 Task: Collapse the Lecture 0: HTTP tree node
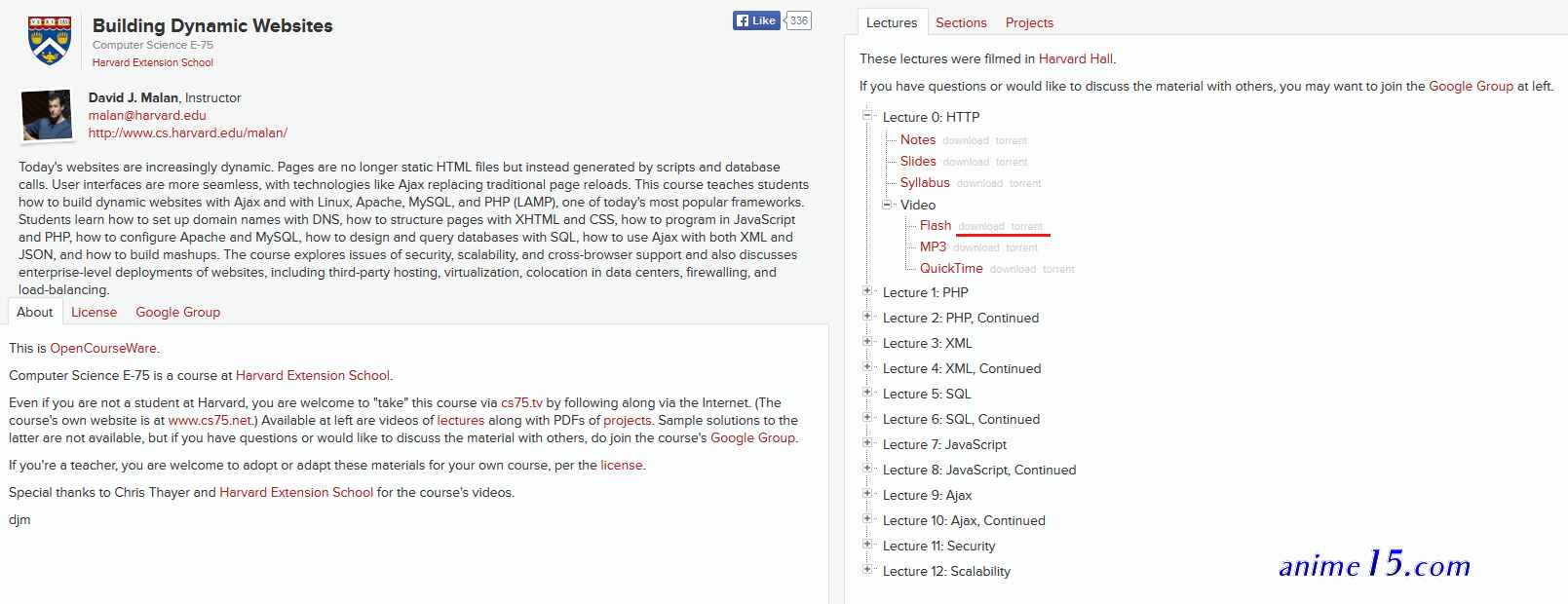click(867, 116)
